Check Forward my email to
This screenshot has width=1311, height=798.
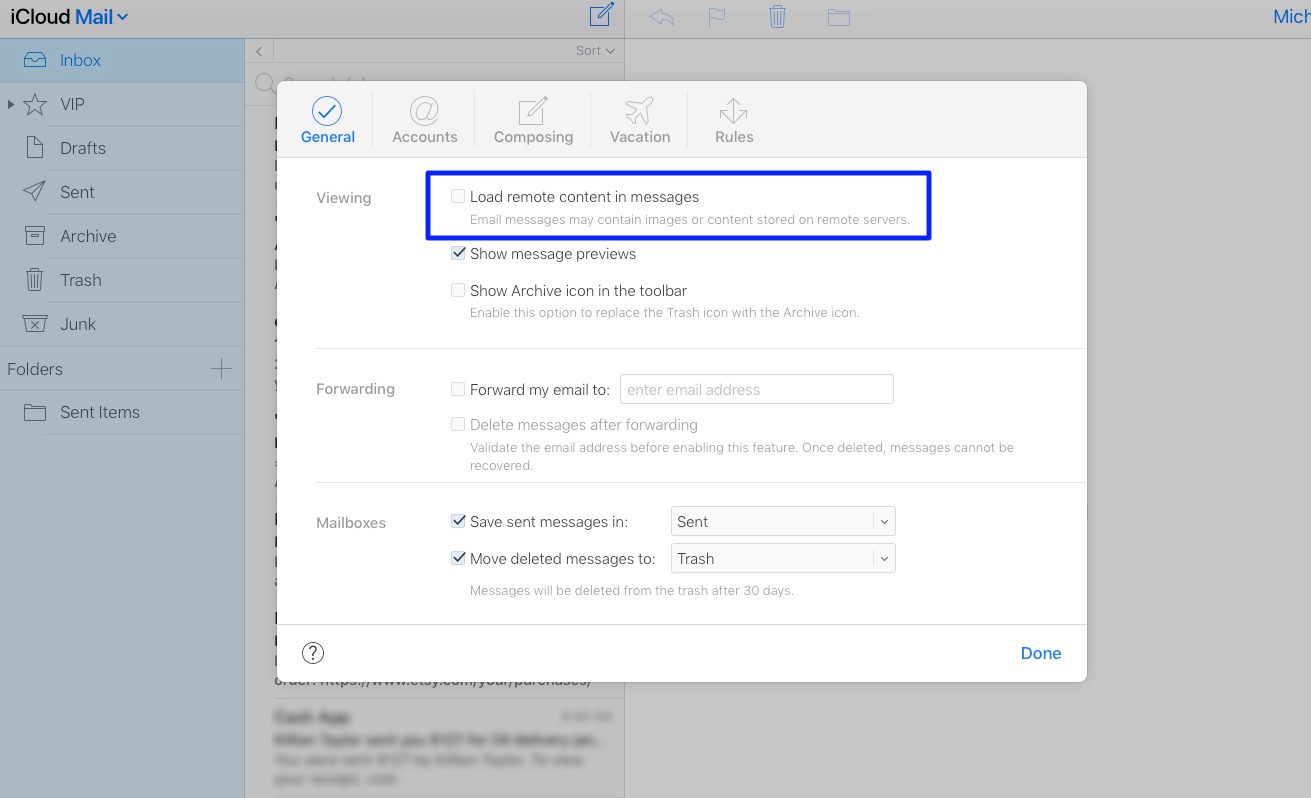pos(458,389)
